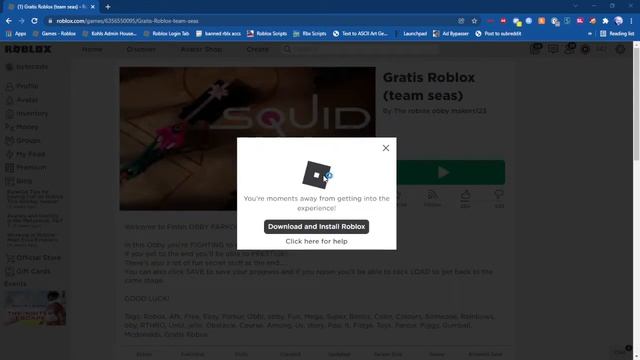
Task: Open the Chrome extensions puzzle icon
Action: click(x=606, y=21)
